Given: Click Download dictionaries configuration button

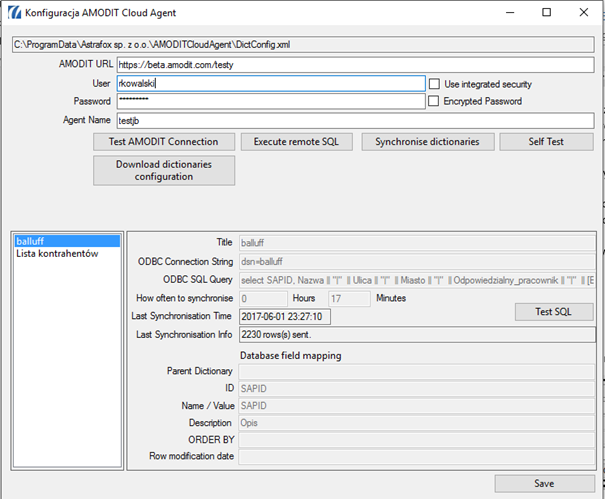Looking at the screenshot, I should pyautogui.click(x=164, y=170).
